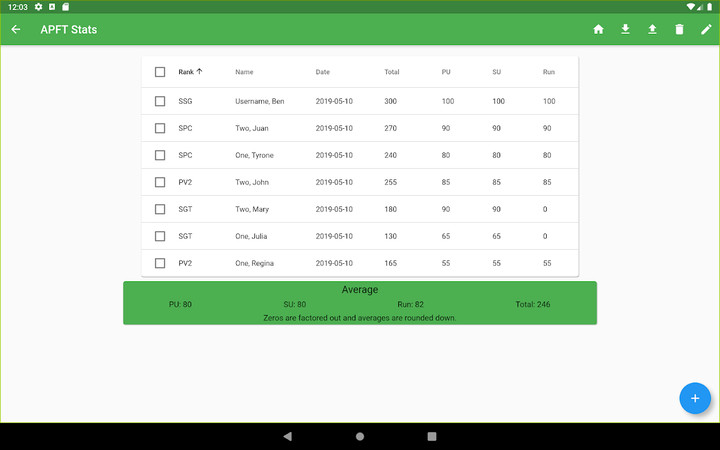Click the download icon in toolbar

click(625, 29)
